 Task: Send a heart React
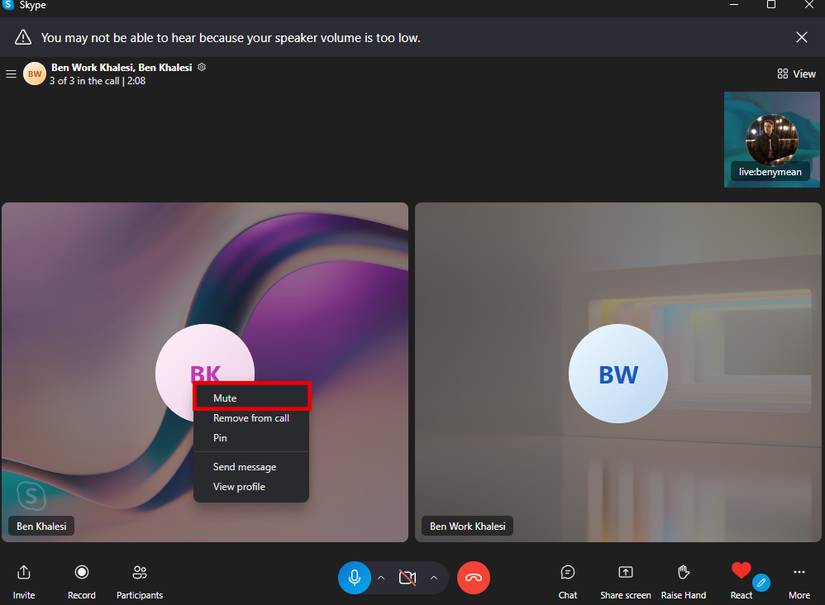[741, 572]
